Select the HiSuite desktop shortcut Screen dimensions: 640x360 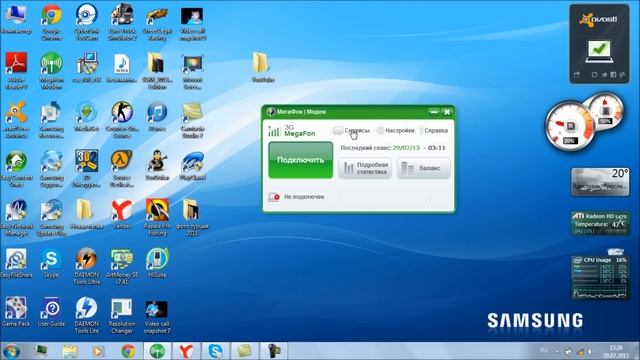[157, 263]
